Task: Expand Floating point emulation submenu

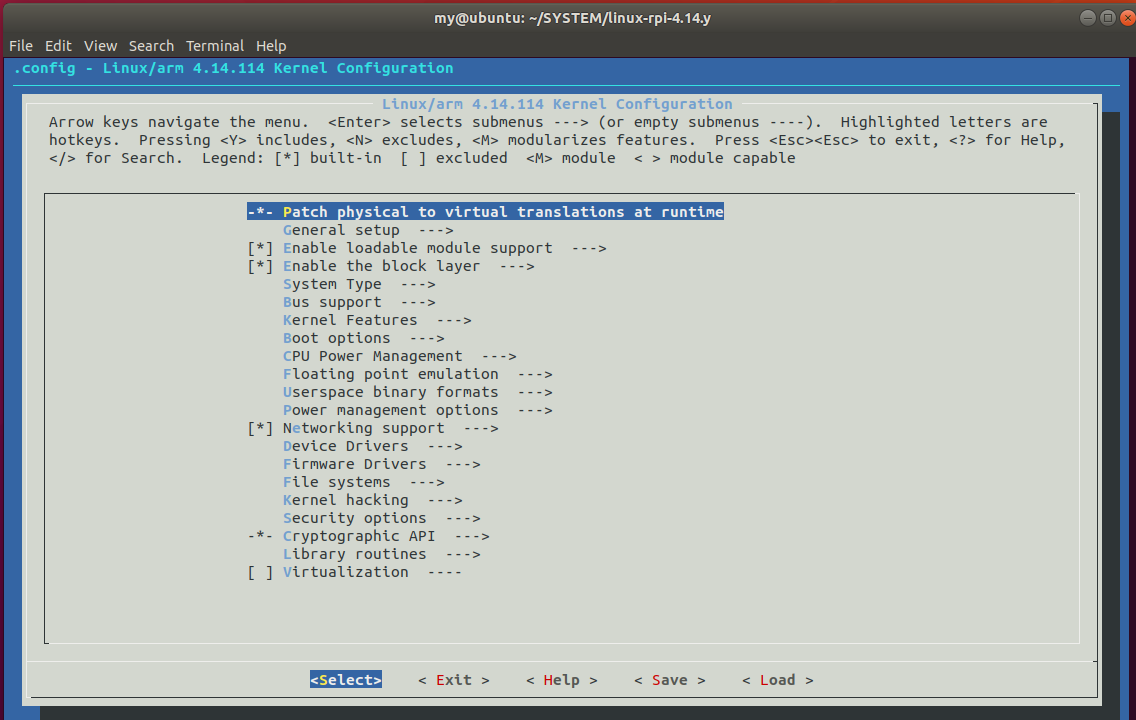Action: point(417,374)
